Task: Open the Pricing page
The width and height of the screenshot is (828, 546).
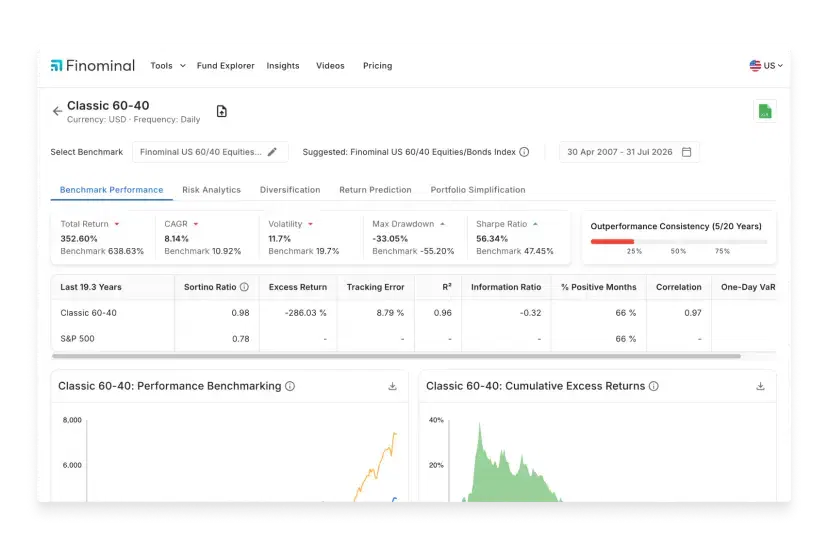Action: click(378, 65)
